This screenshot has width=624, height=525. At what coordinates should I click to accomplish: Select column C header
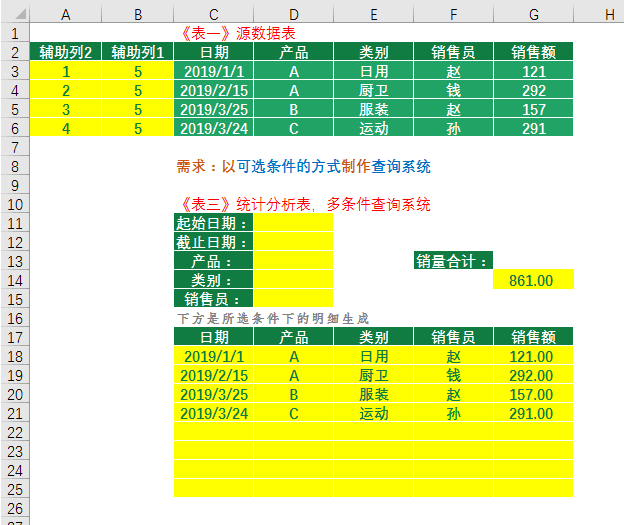pos(214,15)
